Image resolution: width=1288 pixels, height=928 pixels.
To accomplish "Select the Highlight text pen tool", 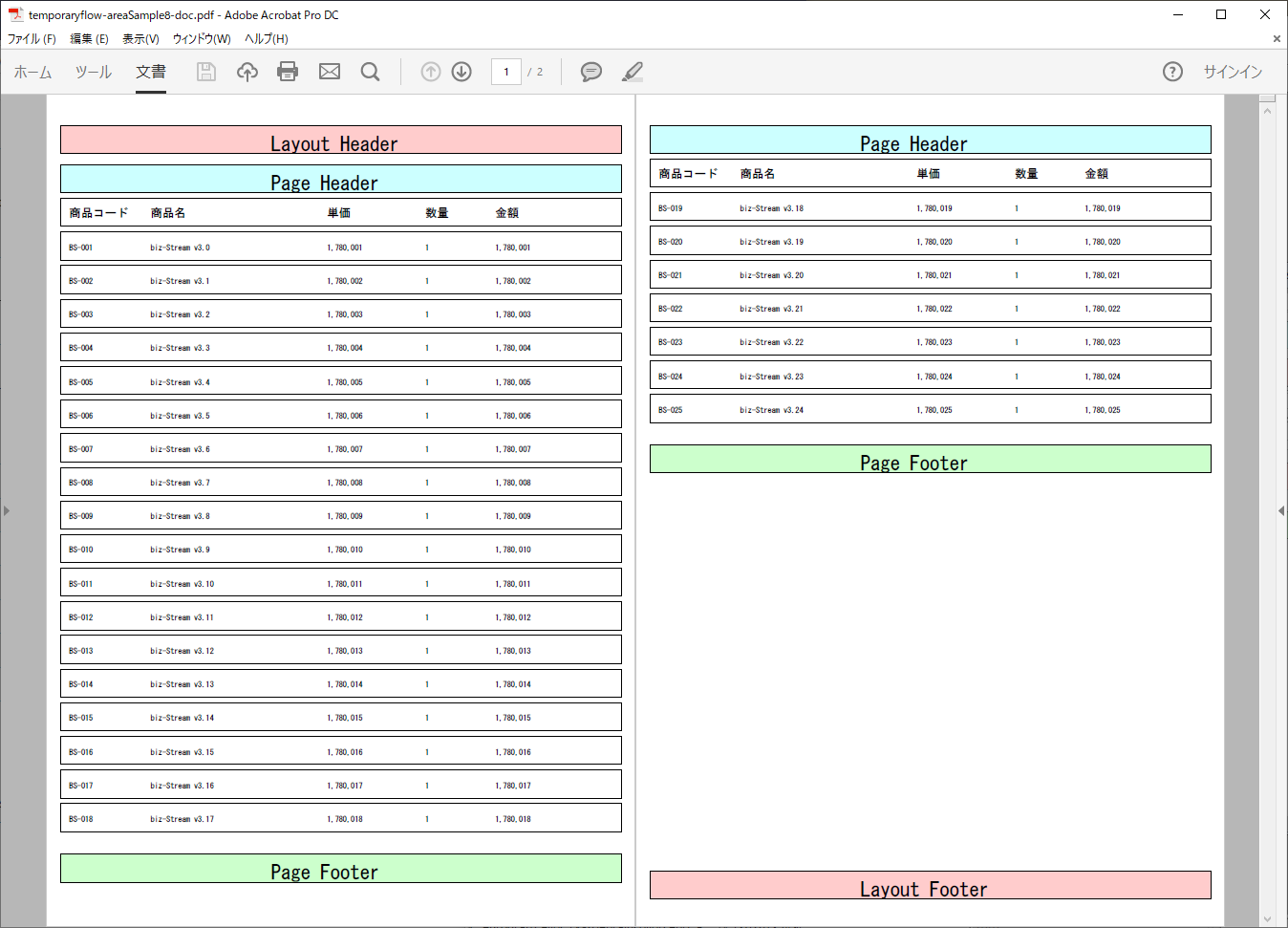I will pyautogui.click(x=633, y=72).
